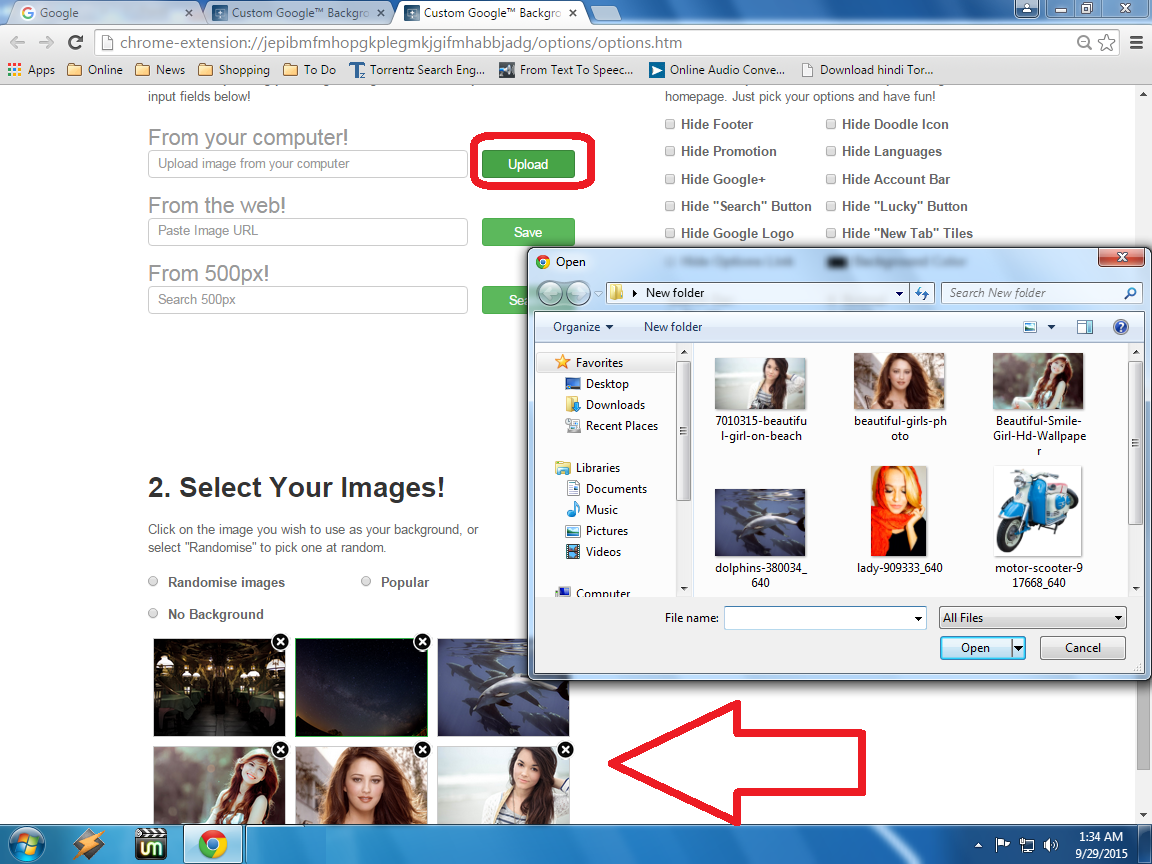Select Downloads in the Favorites pane

pos(605,405)
